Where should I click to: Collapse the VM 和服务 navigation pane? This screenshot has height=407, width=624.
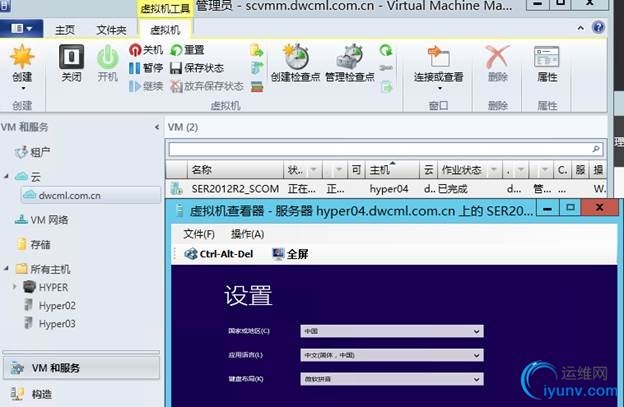click(157, 127)
